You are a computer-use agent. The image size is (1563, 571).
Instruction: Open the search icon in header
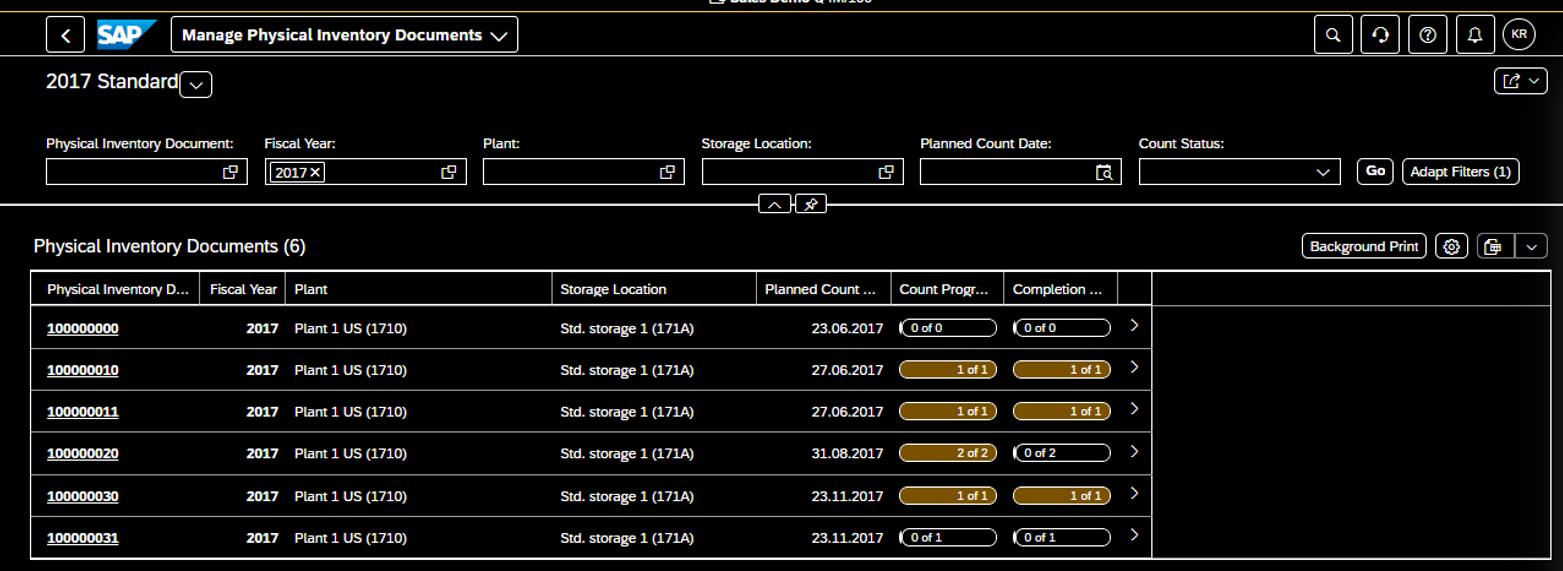(x=1332, y=35)
